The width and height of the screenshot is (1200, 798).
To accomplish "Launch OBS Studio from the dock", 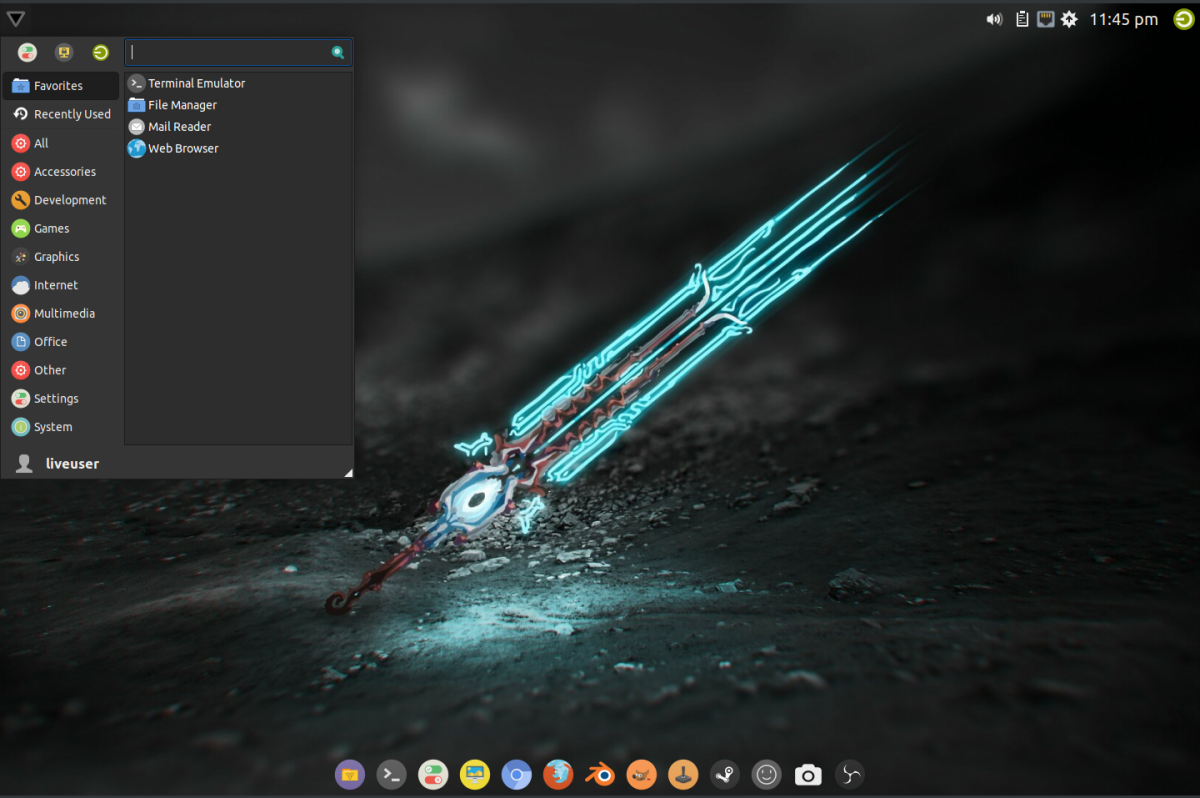I will point(850,774).
